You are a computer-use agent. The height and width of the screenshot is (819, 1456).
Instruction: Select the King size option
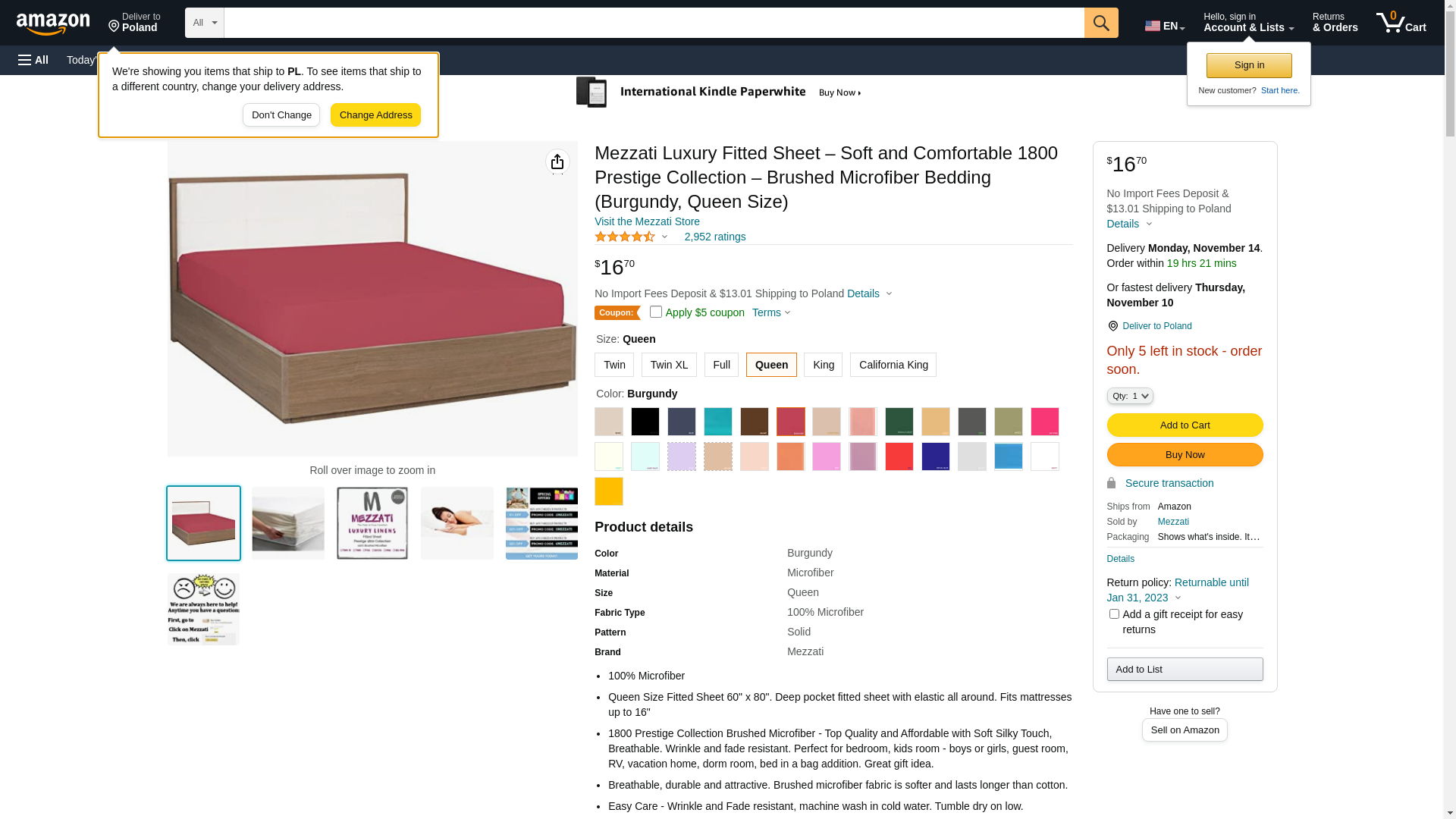[823, 365]
